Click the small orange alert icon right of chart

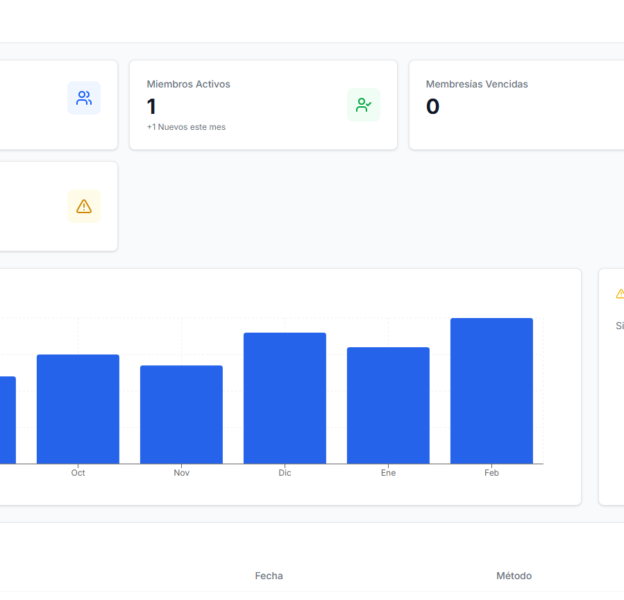[620, 294]
